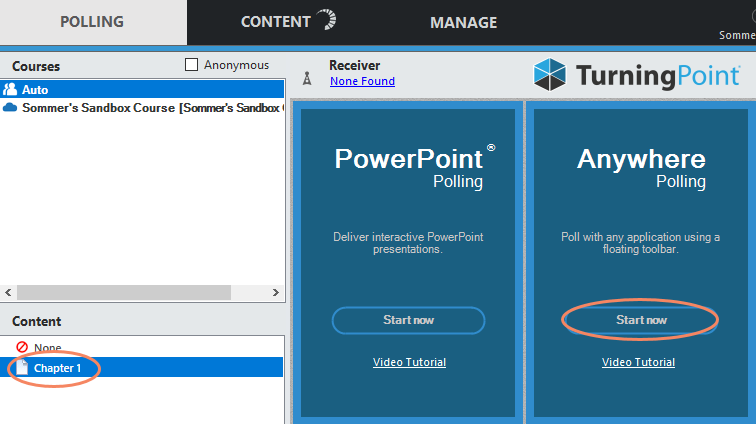Select Sommer's Sandbox Course
Screen dimensions: 756x424
pos(142,108)
